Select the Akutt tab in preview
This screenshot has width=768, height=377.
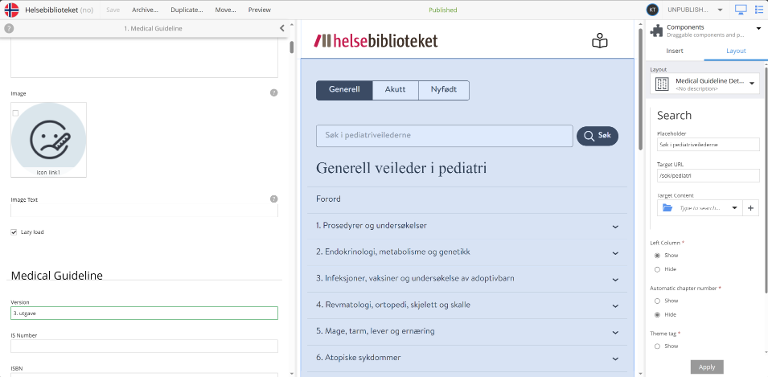[395, 90]
